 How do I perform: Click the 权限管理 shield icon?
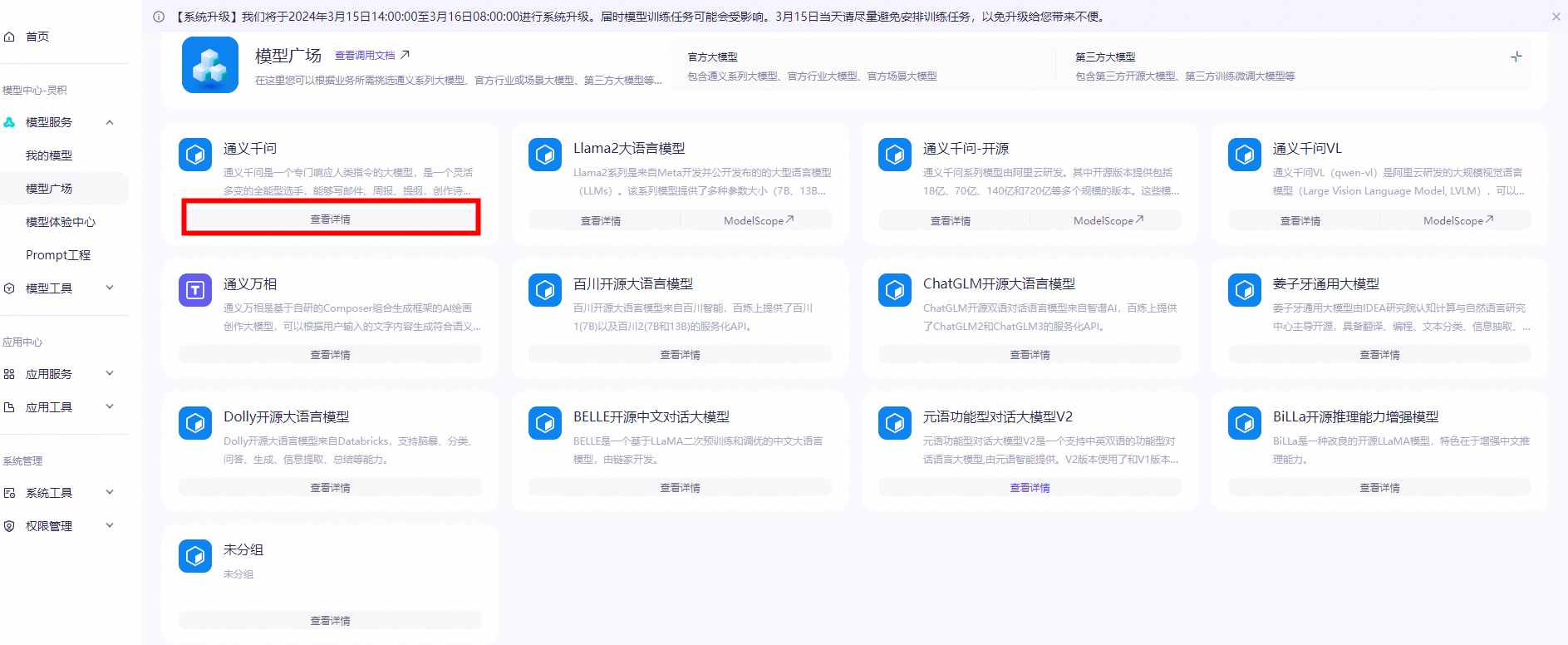coord(9,526)
